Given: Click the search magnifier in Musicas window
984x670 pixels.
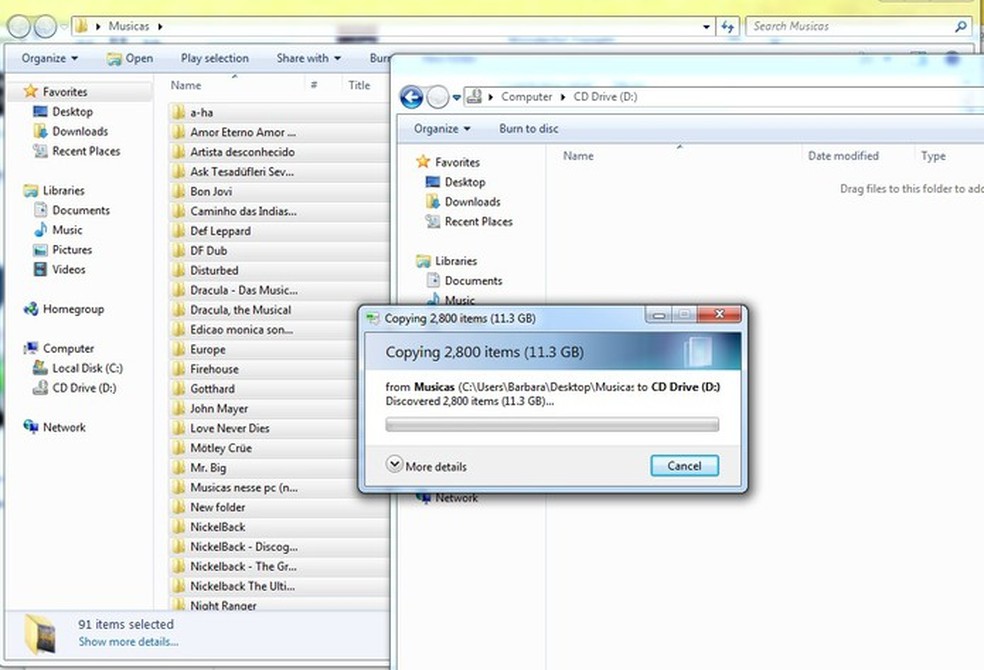Looking at the screenshot, I should coord(960,26).
